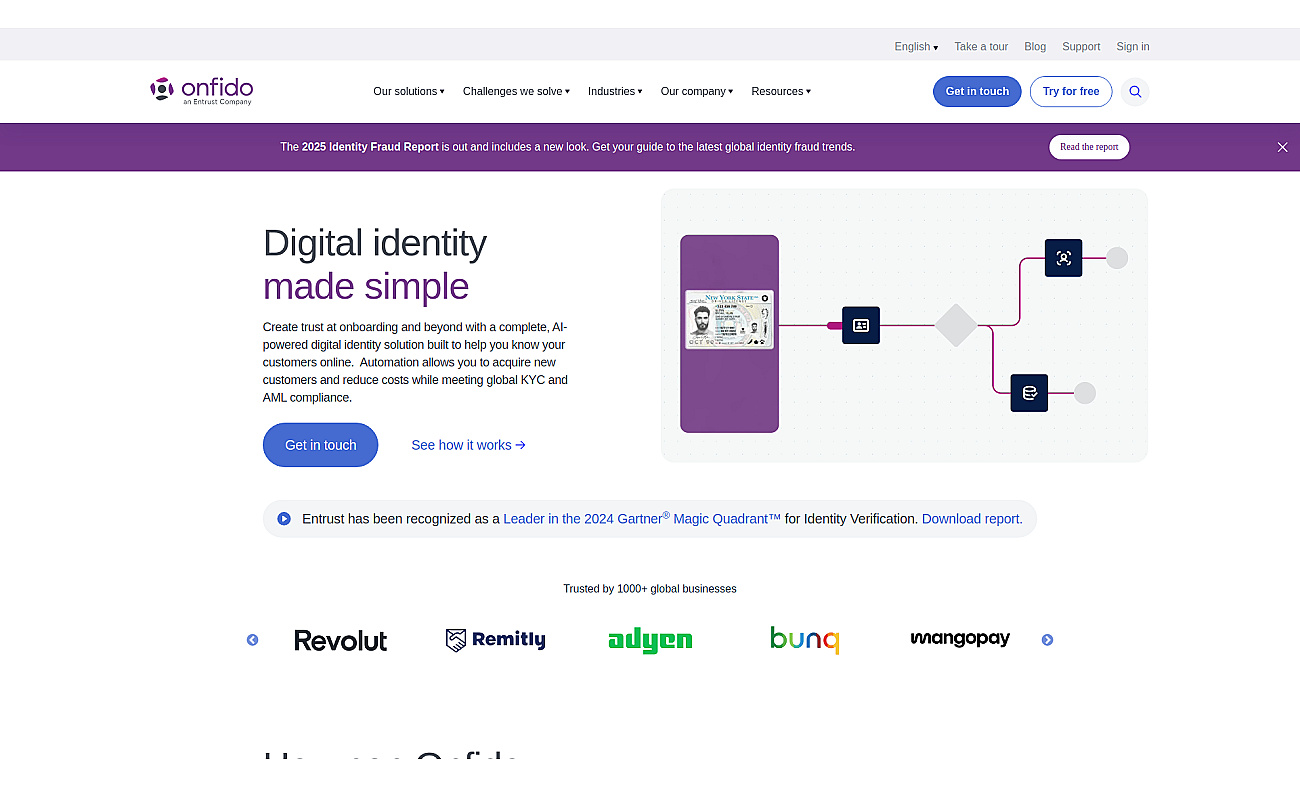The height and width of the screenshot is (788, 1300).
Task: Click Sign in at the top
Action: [x=1133, y=46]
